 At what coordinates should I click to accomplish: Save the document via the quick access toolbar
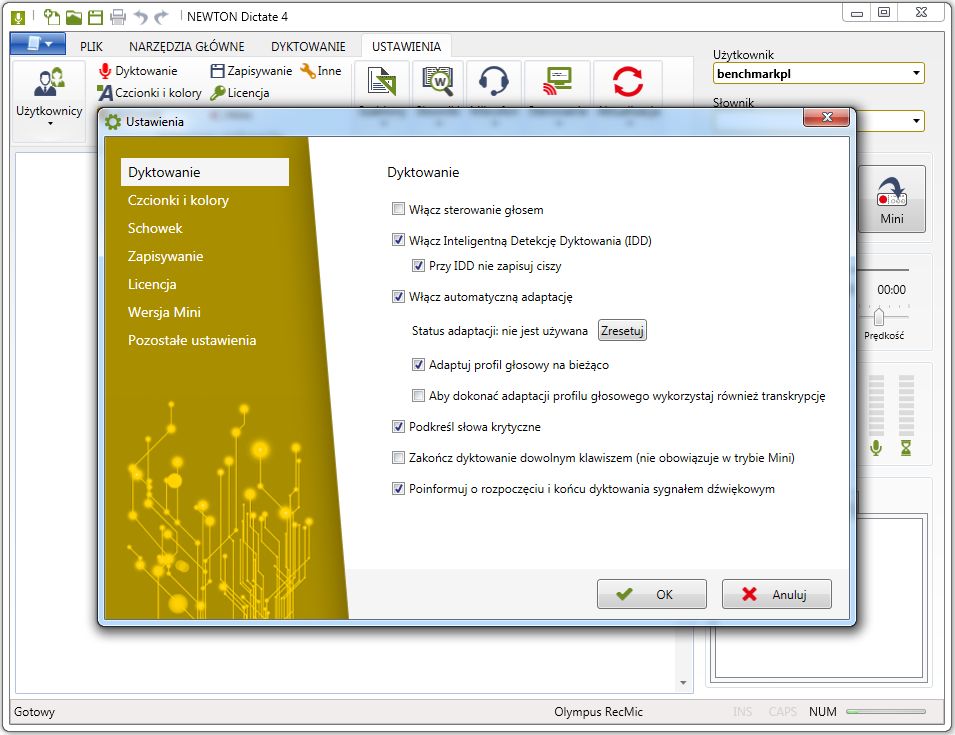96,17
